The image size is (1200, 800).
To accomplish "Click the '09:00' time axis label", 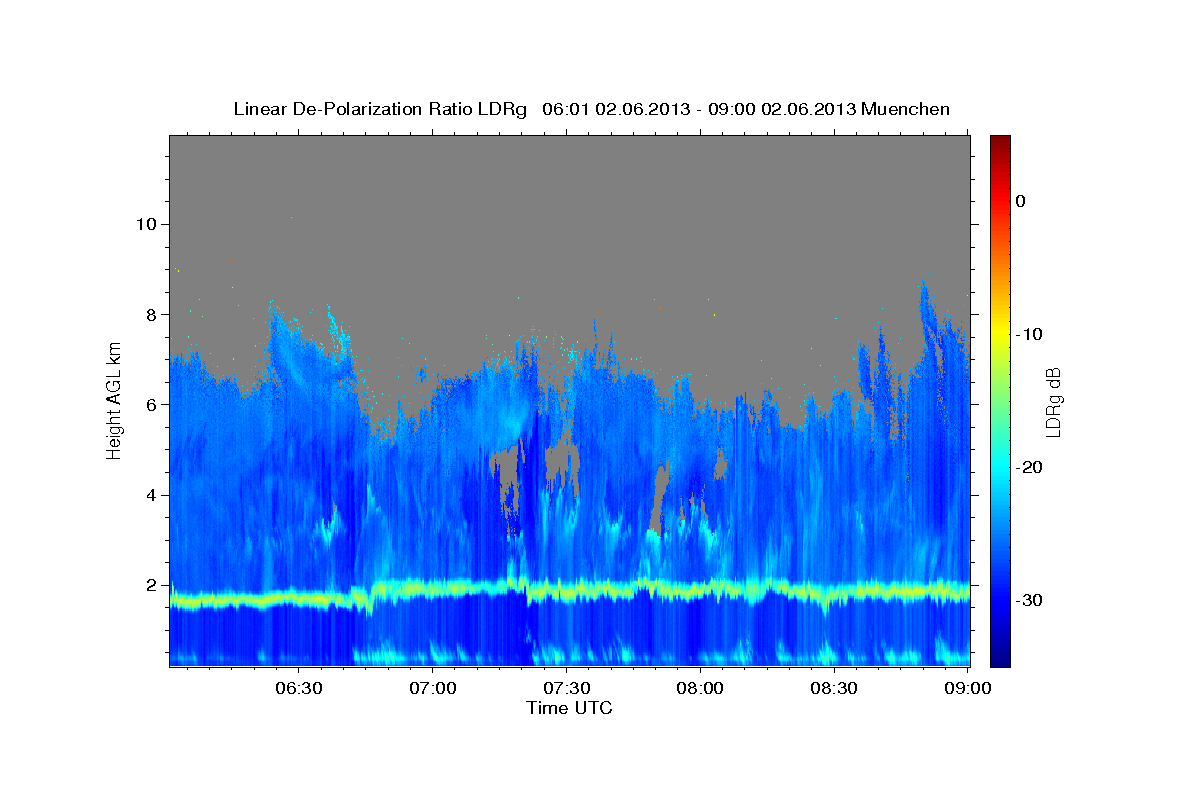I will tap(967, 688).
